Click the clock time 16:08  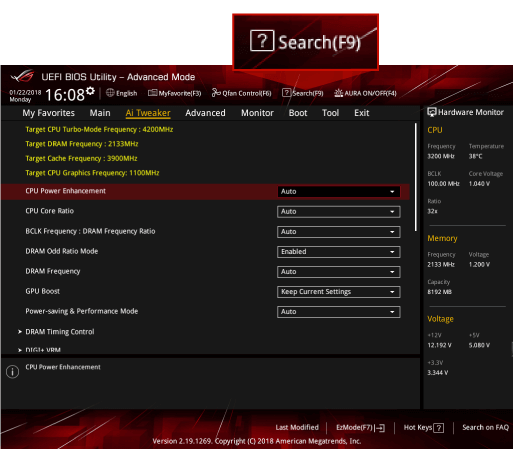point(65,95)
